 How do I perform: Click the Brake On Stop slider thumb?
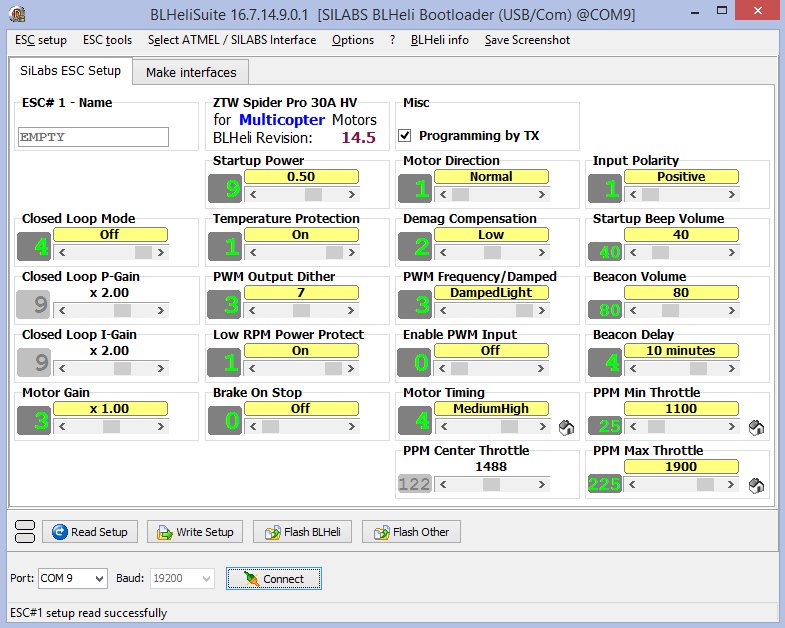[x=270, y=427]
